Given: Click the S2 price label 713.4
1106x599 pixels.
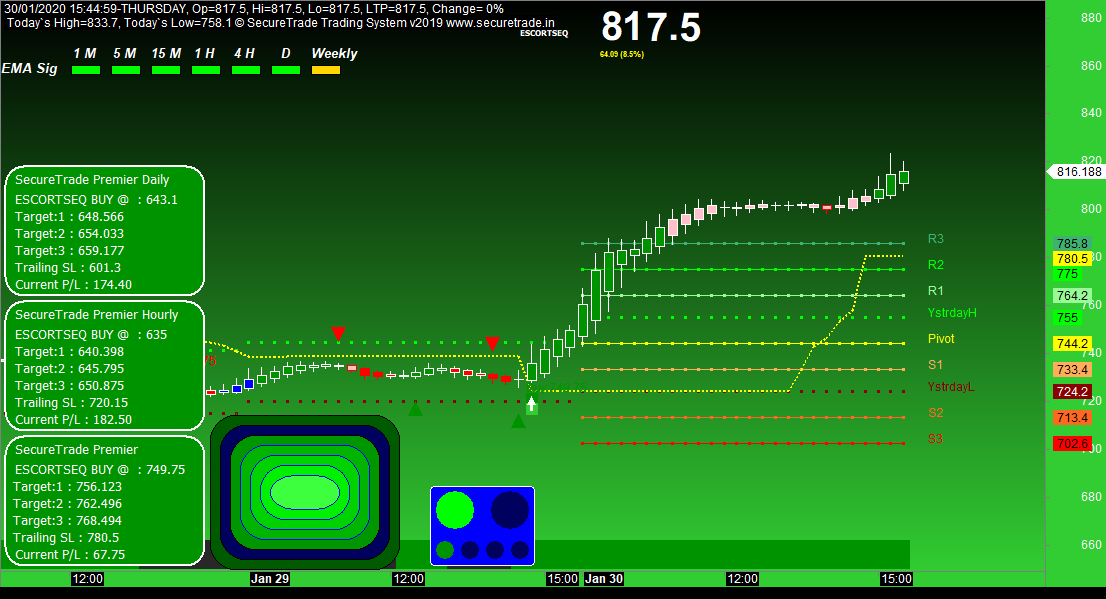Looking at the screenshot, I should click(x=1072, y=418).
